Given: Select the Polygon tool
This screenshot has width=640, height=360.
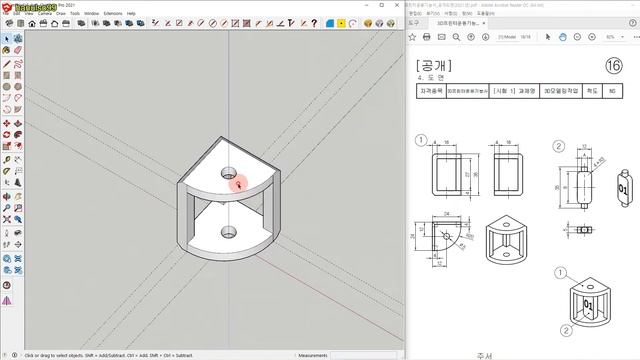Looking at the screenshot, I should tap(18, 87).
